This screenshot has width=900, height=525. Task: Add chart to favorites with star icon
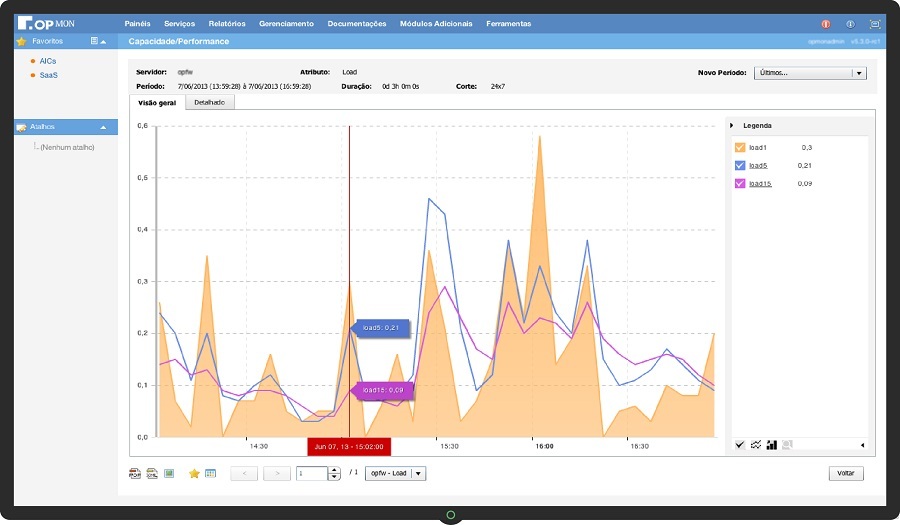194,473
